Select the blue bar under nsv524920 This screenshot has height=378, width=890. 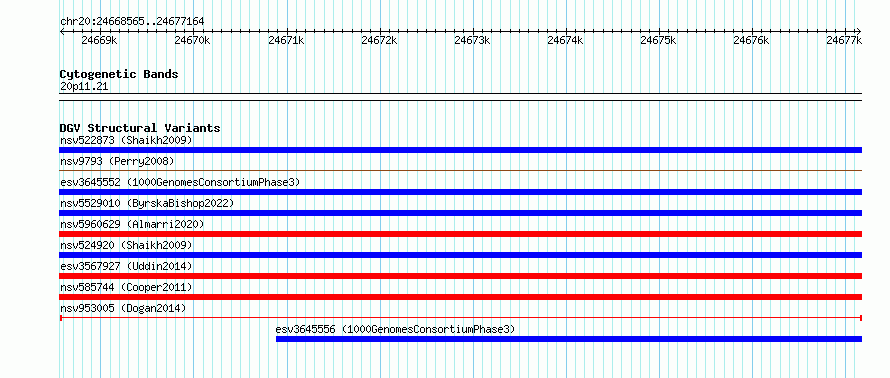[460, 255]
